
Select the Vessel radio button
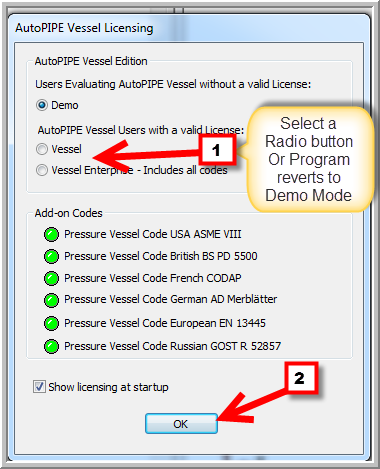click(42, 149)
